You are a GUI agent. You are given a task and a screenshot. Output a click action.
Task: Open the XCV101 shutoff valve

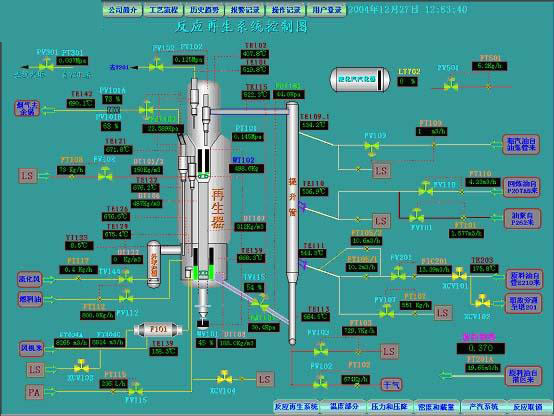click(x=459, y=275)
